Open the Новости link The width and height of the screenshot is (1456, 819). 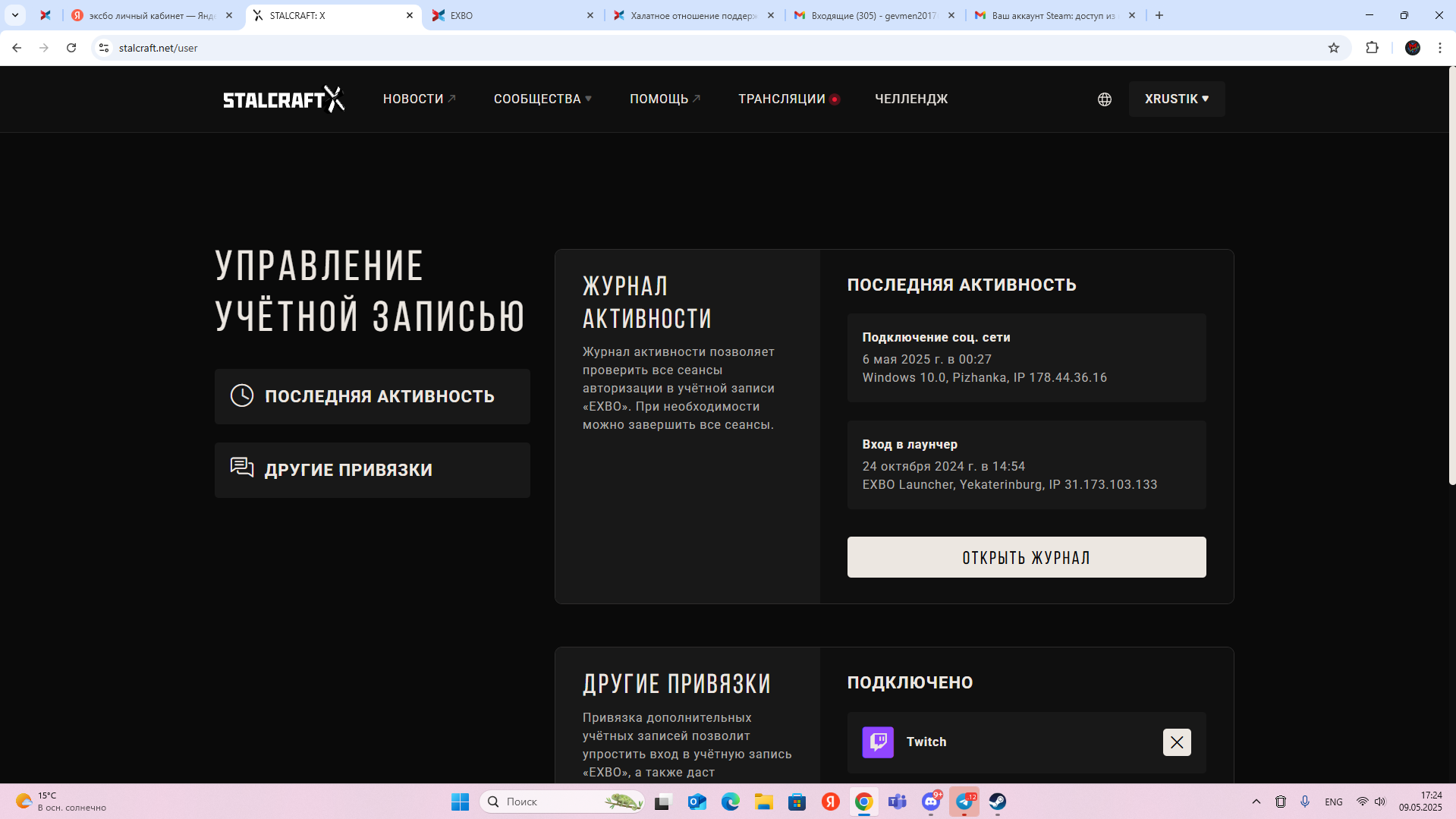tap(419, 99)
